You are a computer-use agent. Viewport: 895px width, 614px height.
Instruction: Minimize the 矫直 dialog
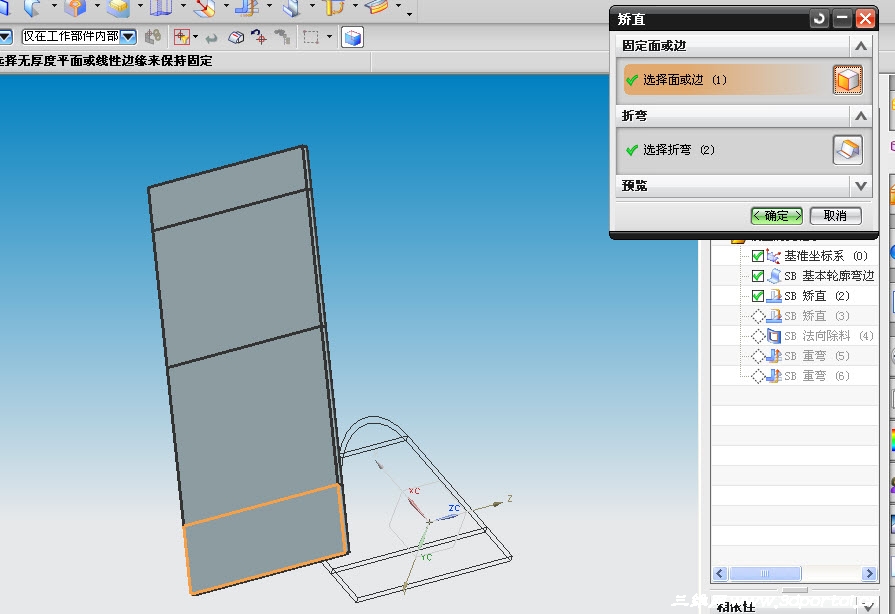(842, 19)
